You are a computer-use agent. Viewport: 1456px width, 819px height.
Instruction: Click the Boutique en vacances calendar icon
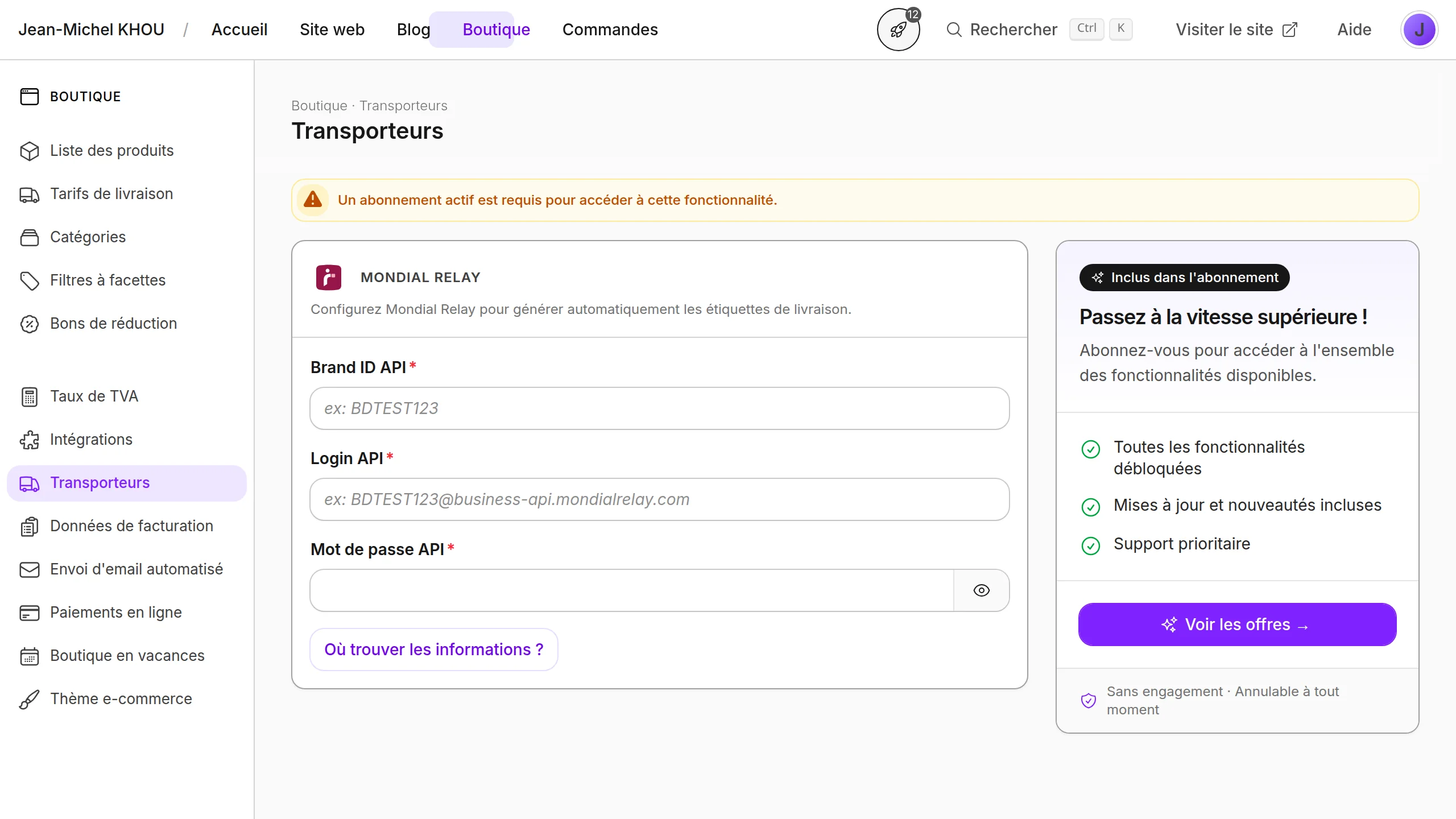(x=30, y=656)
